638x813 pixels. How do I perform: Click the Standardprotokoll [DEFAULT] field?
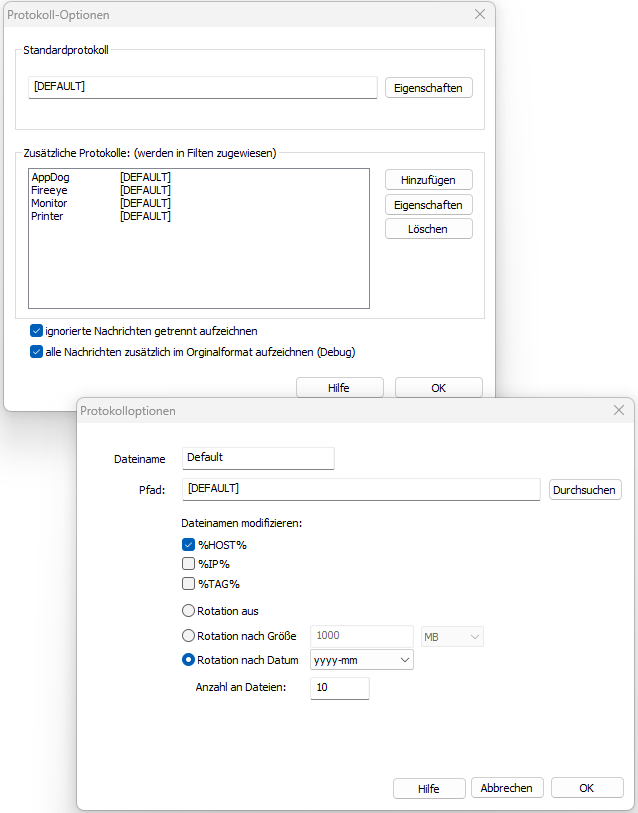point(202,87)
